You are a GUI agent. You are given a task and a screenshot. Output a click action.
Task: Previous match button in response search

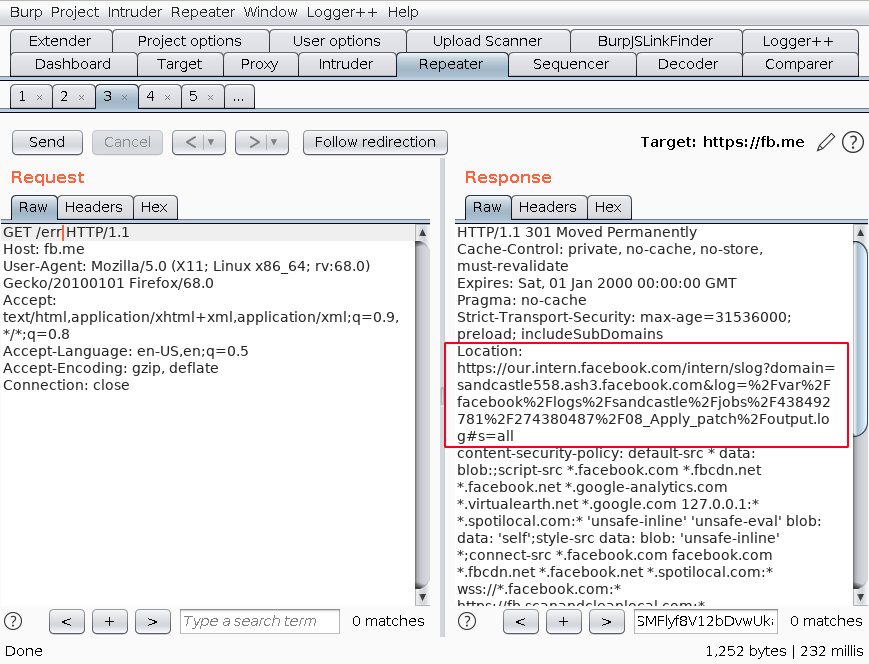pyautogui.click(x=520, y=622)
